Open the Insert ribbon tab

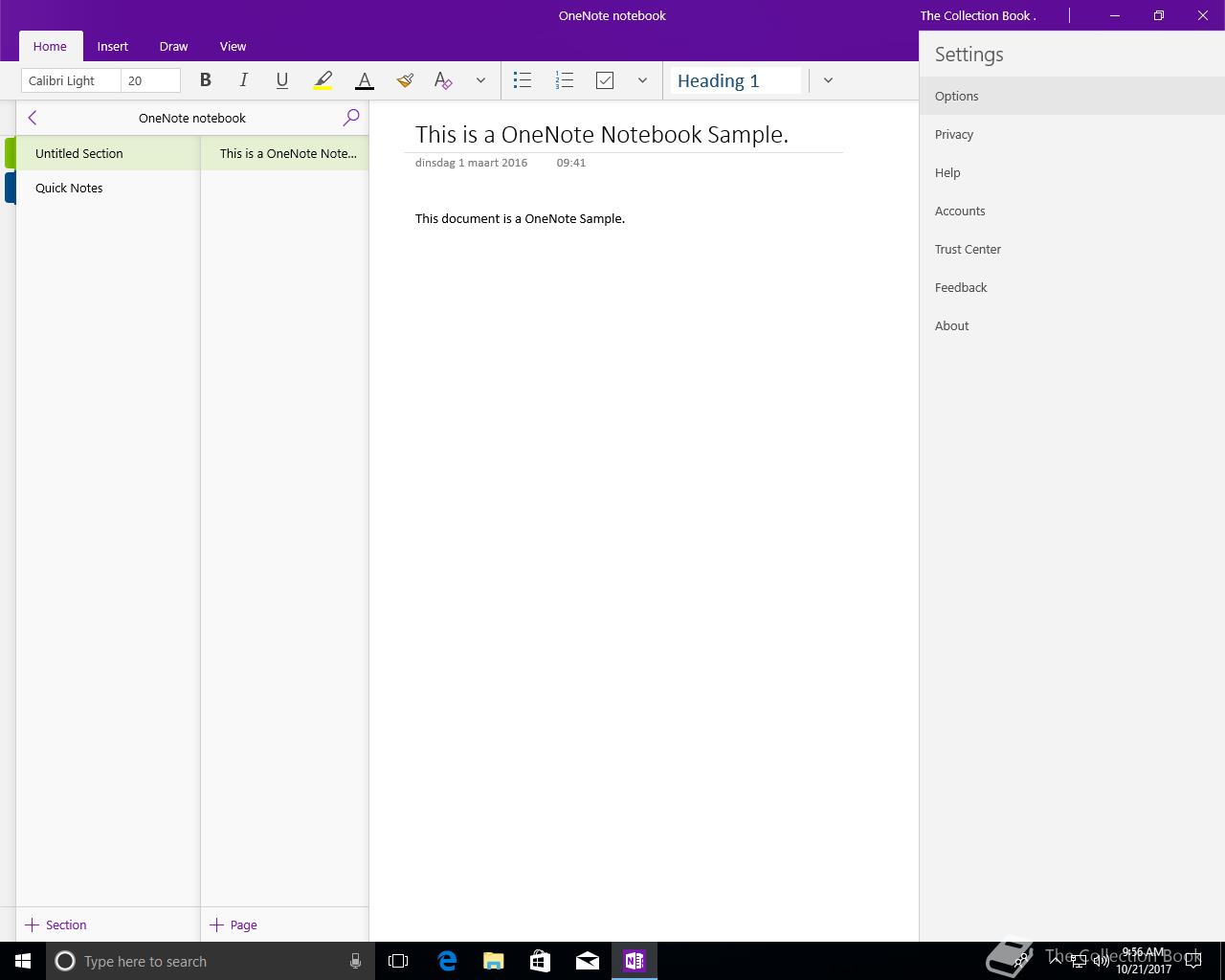(x=112, y=46)
